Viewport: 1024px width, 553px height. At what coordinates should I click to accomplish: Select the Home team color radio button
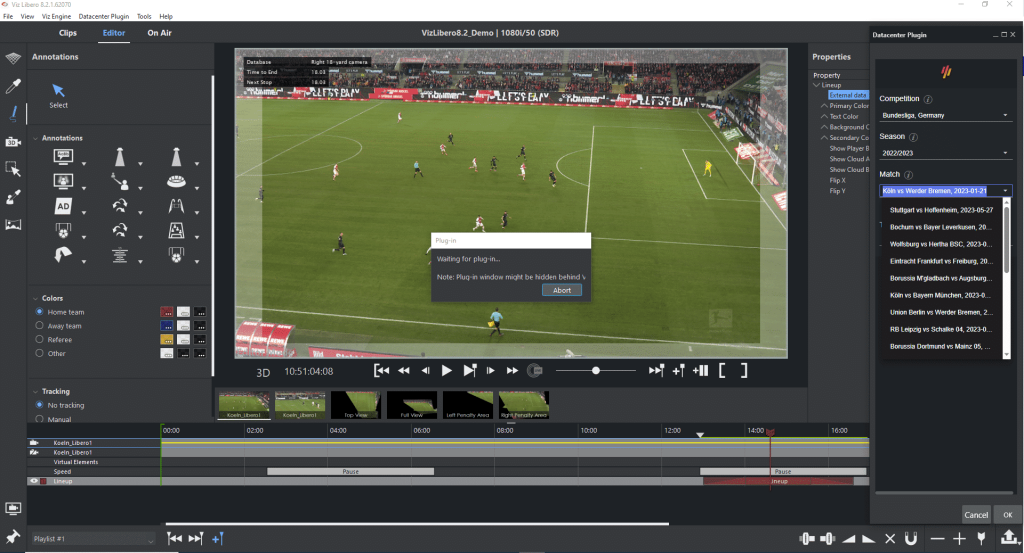pos(40,312)
